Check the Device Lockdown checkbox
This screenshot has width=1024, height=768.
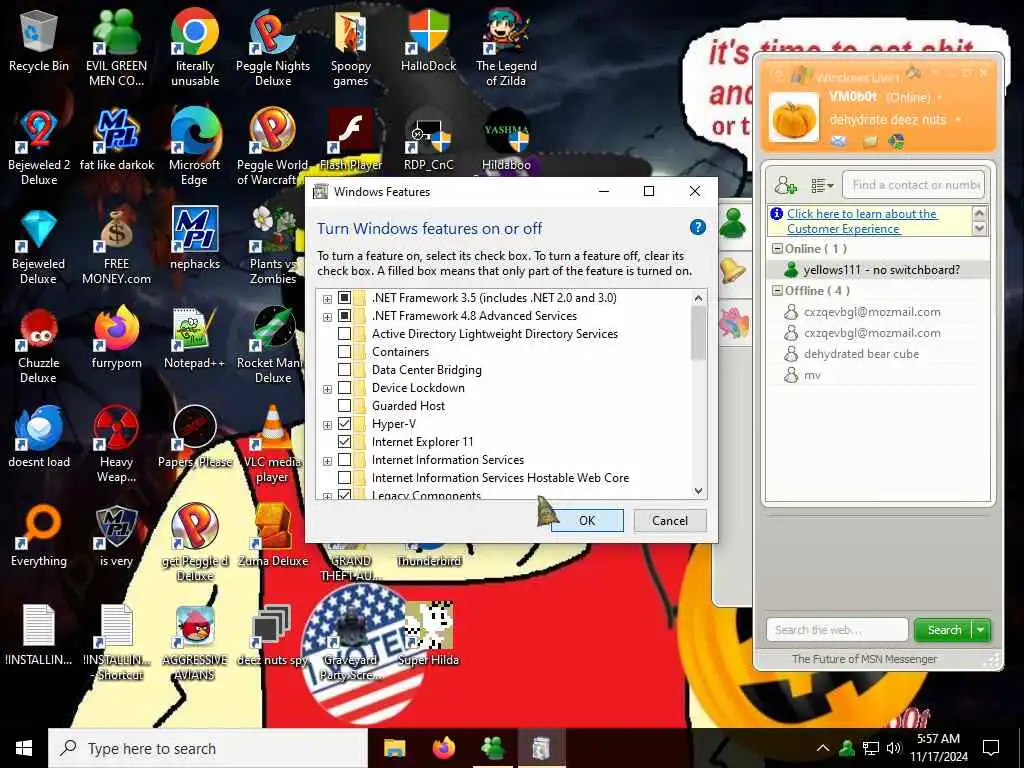tap(344, 388)
